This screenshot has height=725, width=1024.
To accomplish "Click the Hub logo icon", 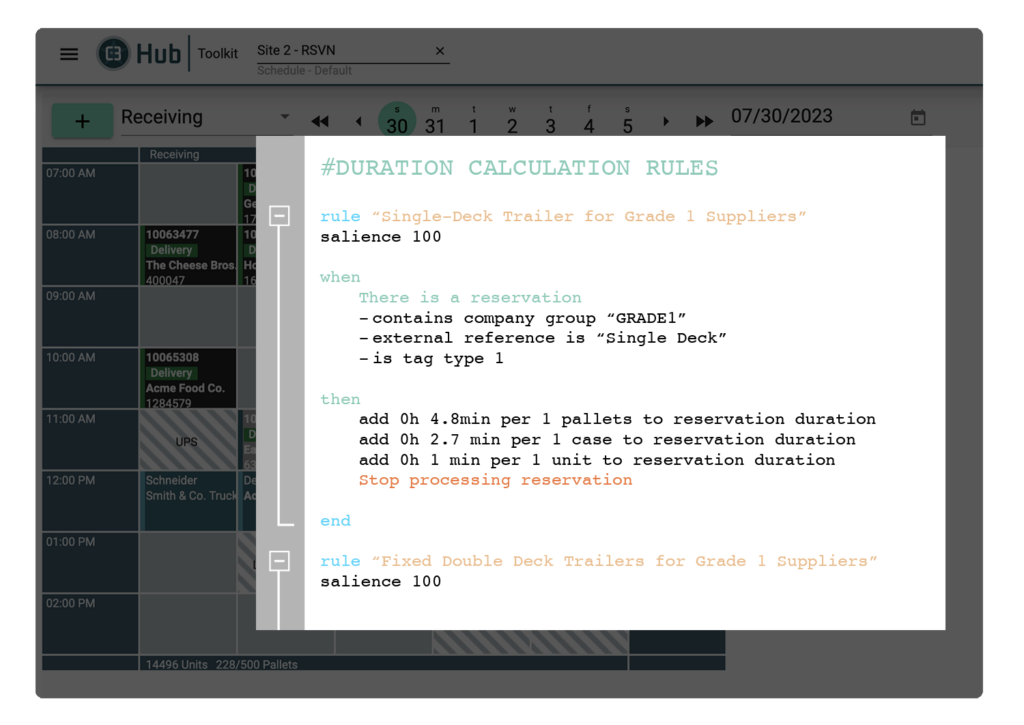I will coord(114,54).
